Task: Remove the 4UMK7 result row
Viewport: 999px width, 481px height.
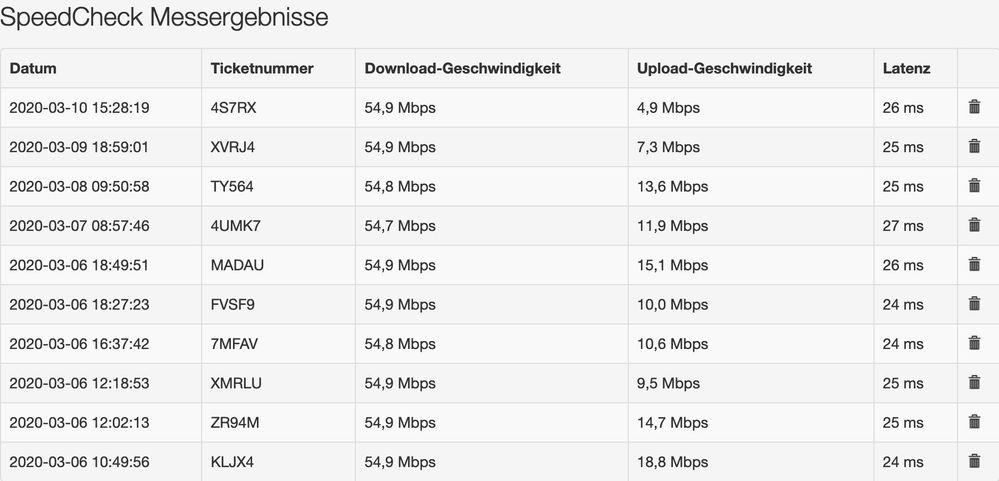Action: point(974,225)
